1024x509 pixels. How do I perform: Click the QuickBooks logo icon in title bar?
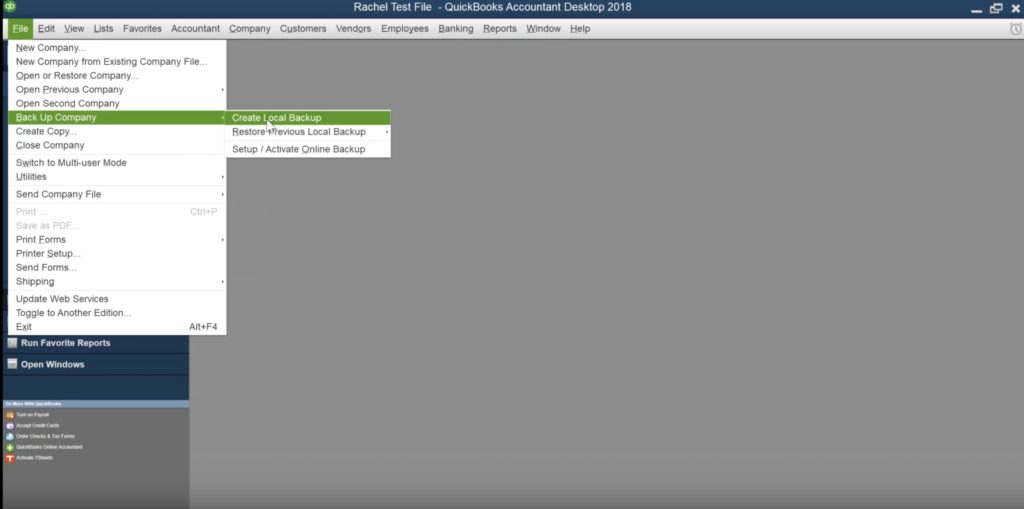[x=9, y=7]
